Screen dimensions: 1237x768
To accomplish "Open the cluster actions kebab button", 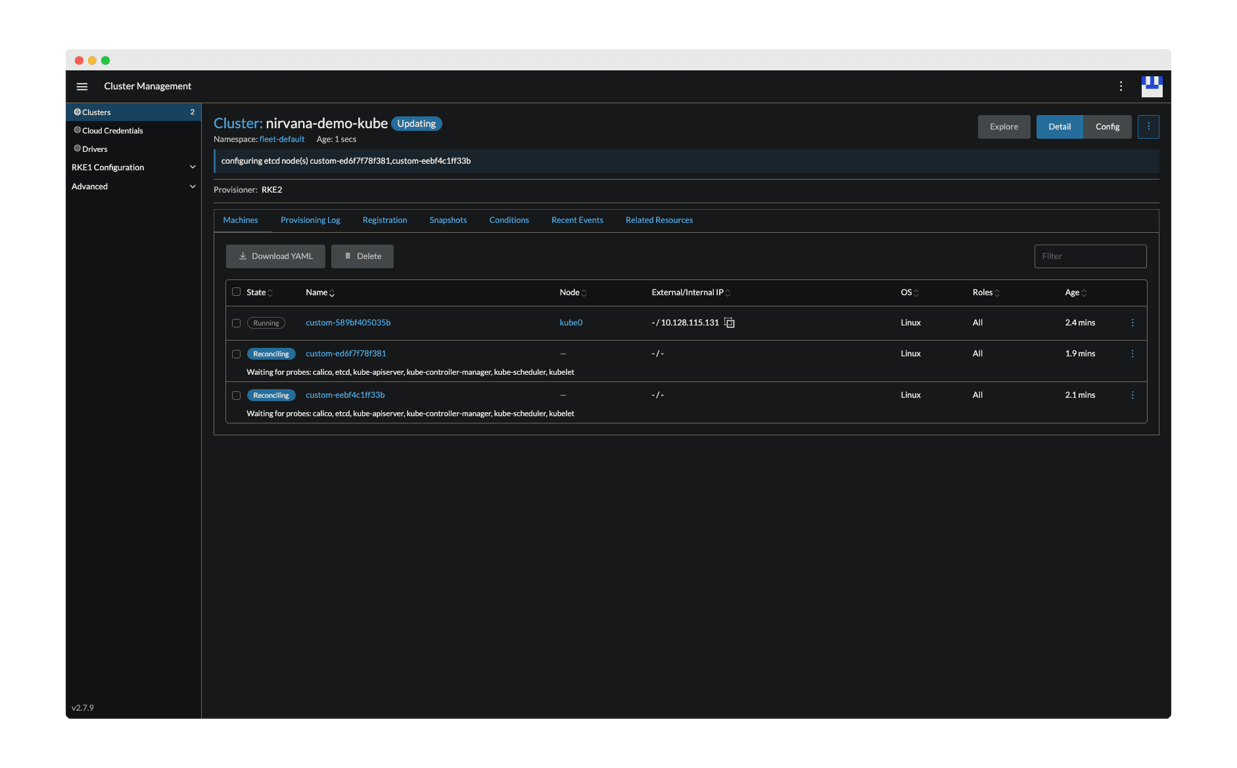I will point(1148,127).
